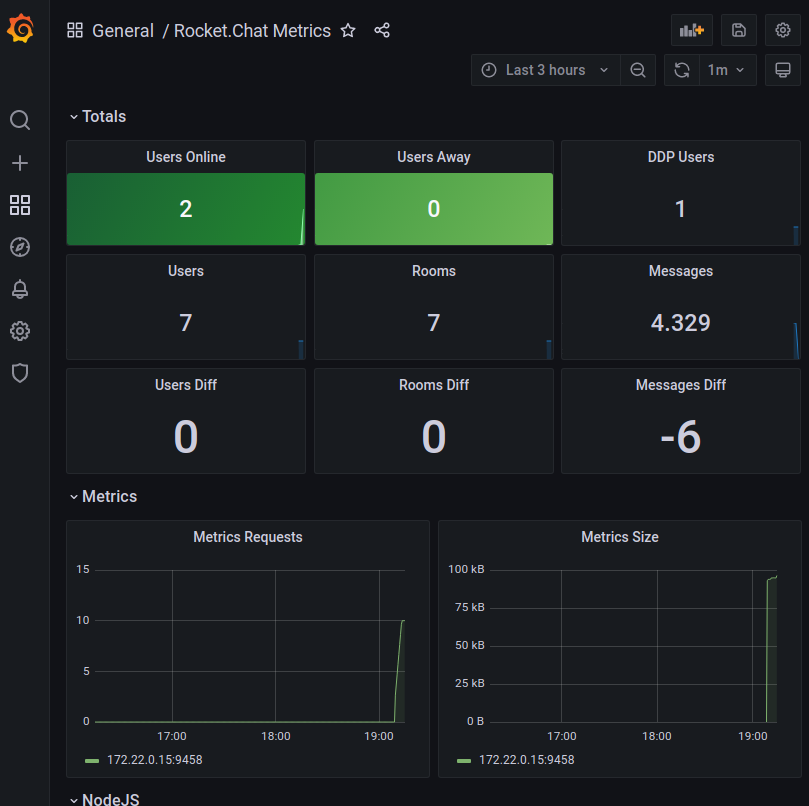This screenshot has height=806, width=809.
Task: Toggle 172.22.0.15:9458 series in Metrics Size
Action: tap(527, 760)
